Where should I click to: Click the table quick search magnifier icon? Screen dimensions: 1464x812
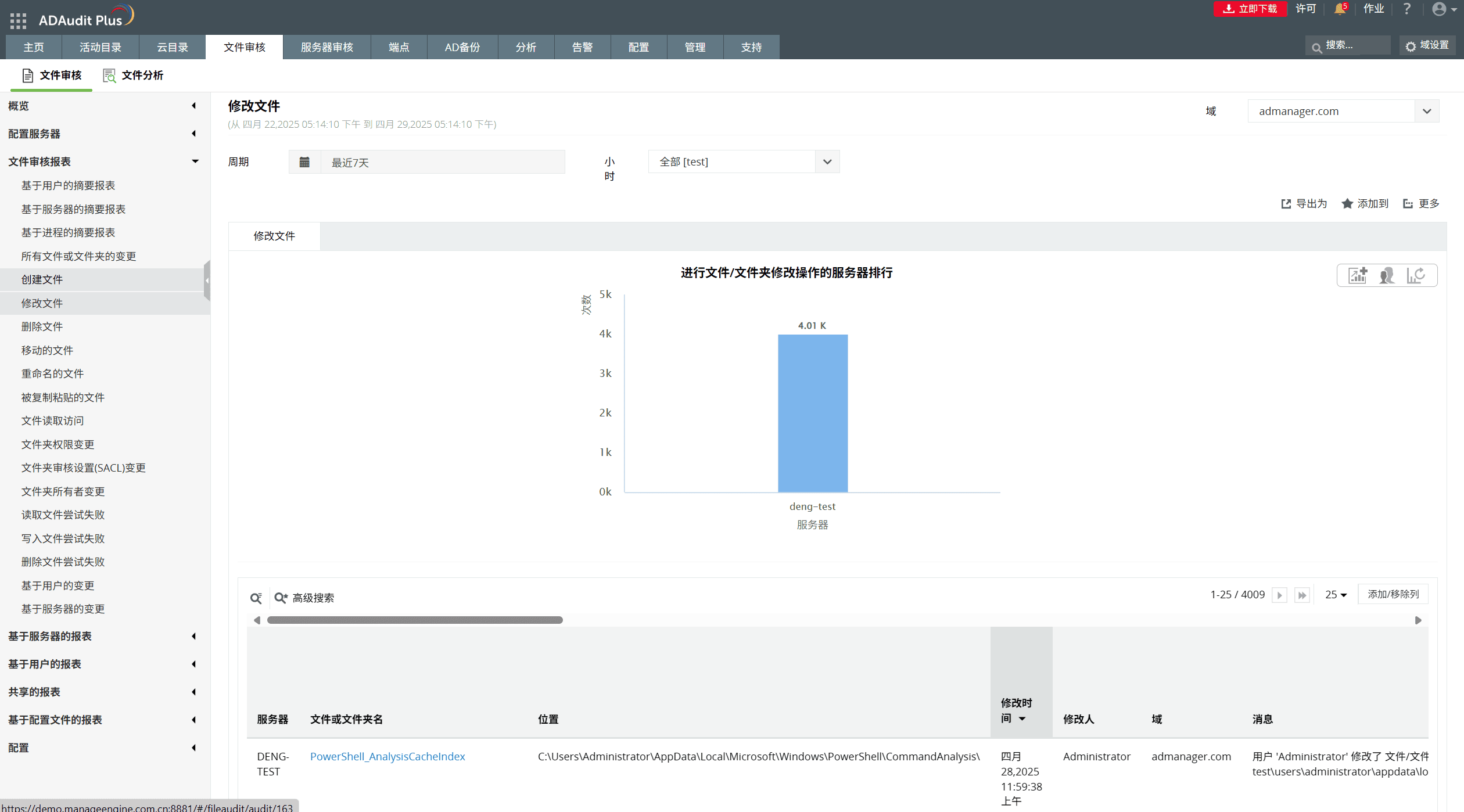(256, 598)
